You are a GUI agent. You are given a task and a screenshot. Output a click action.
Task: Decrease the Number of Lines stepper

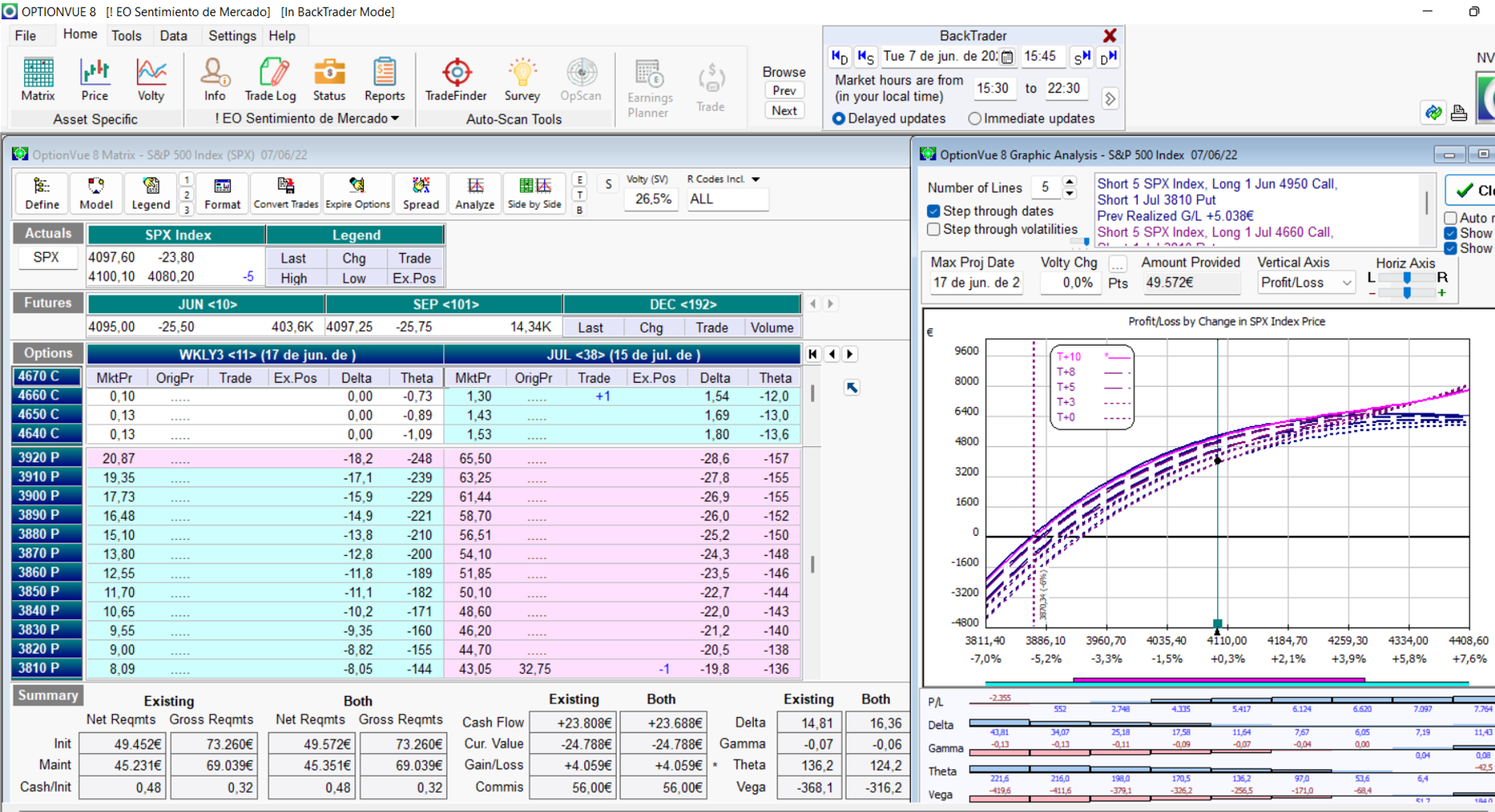pyautogui.click(x=1069, y=193)
